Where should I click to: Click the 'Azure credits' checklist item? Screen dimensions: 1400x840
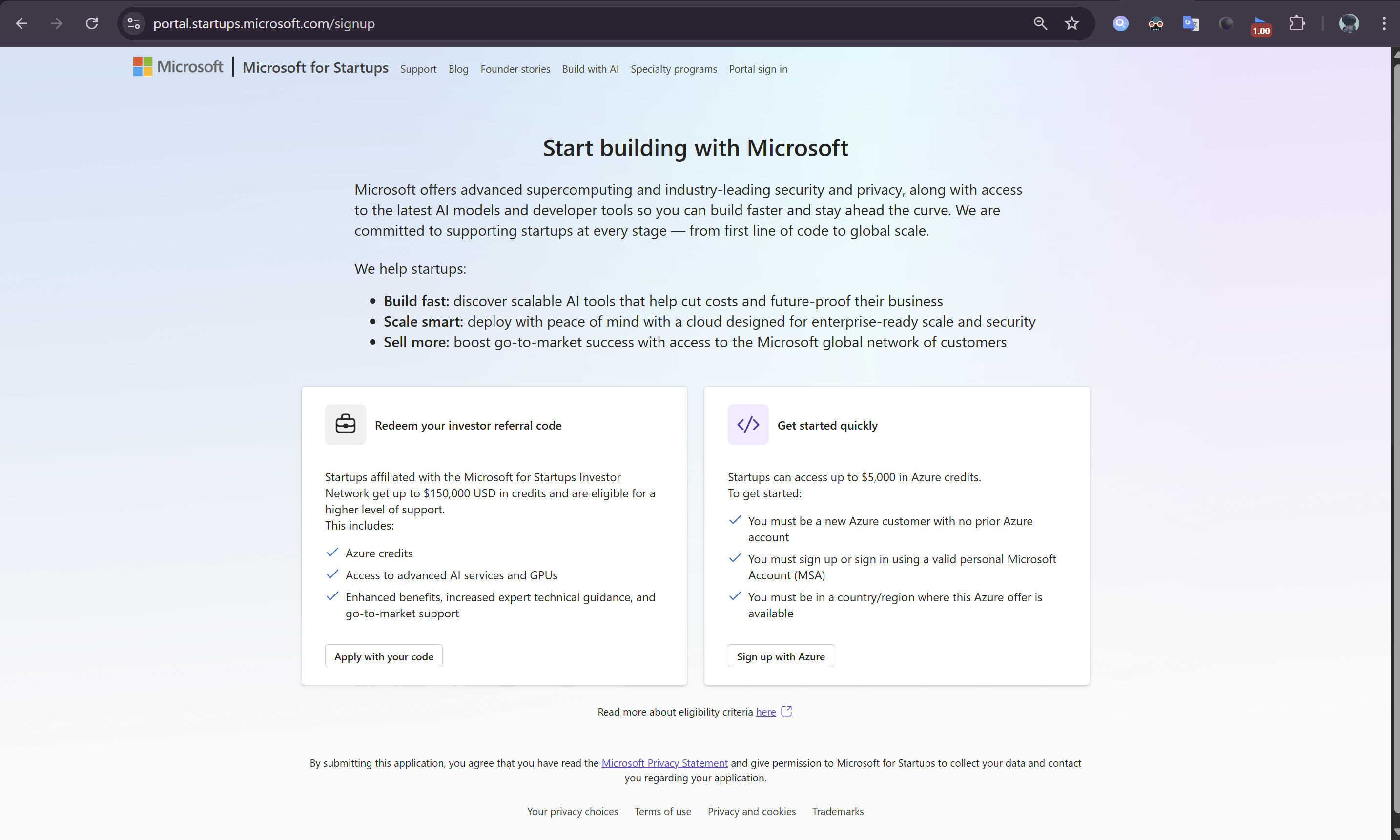(x=379, y=553)
